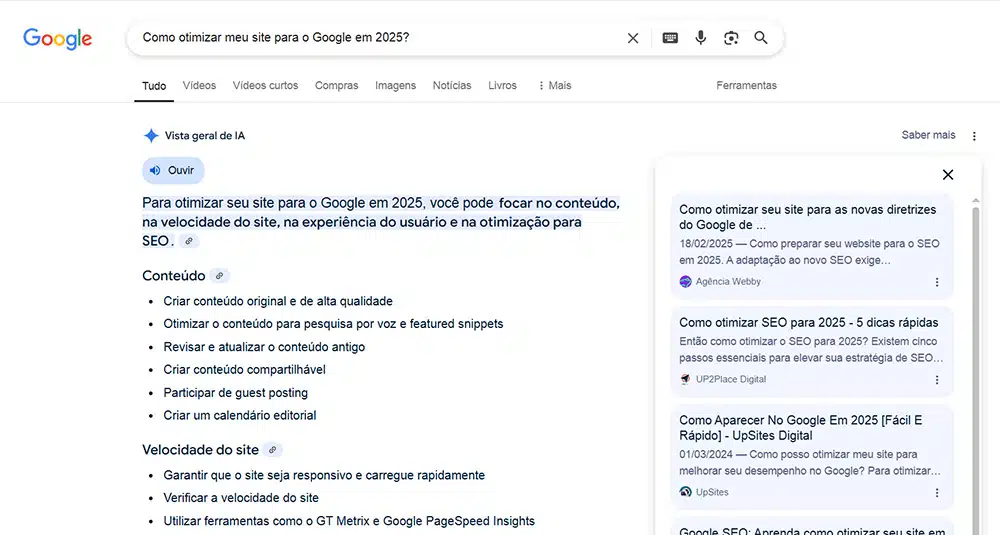Click the Google logo
Image resolution: width=1000 pixels, height=535 pixels.
tap(57, 38)
